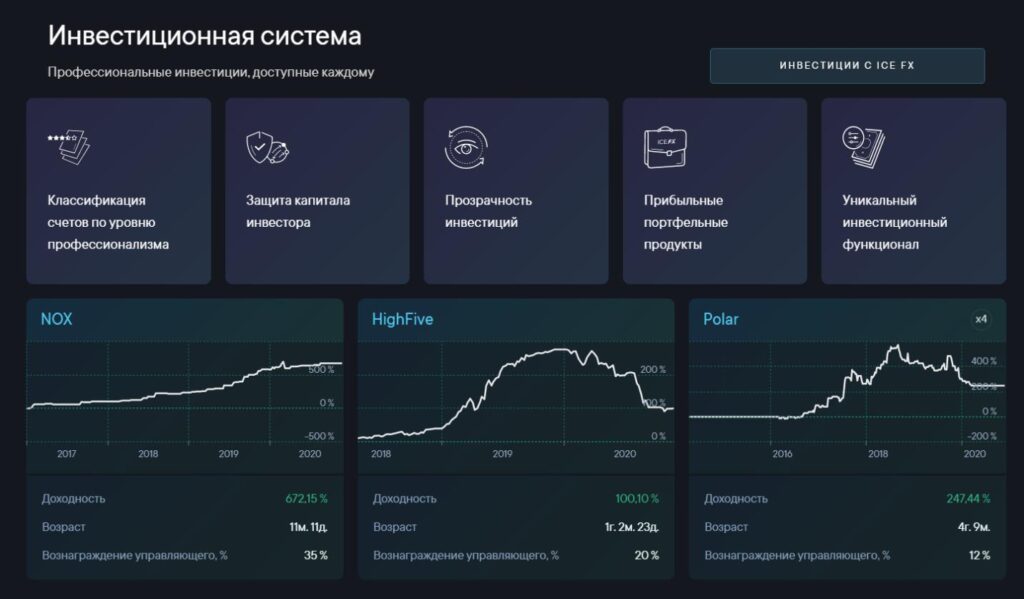Image resolution: width=1024 pixels, height=599 pixels.
Task: Open the Прозрачность инвестиций card text
Action: 488,211
